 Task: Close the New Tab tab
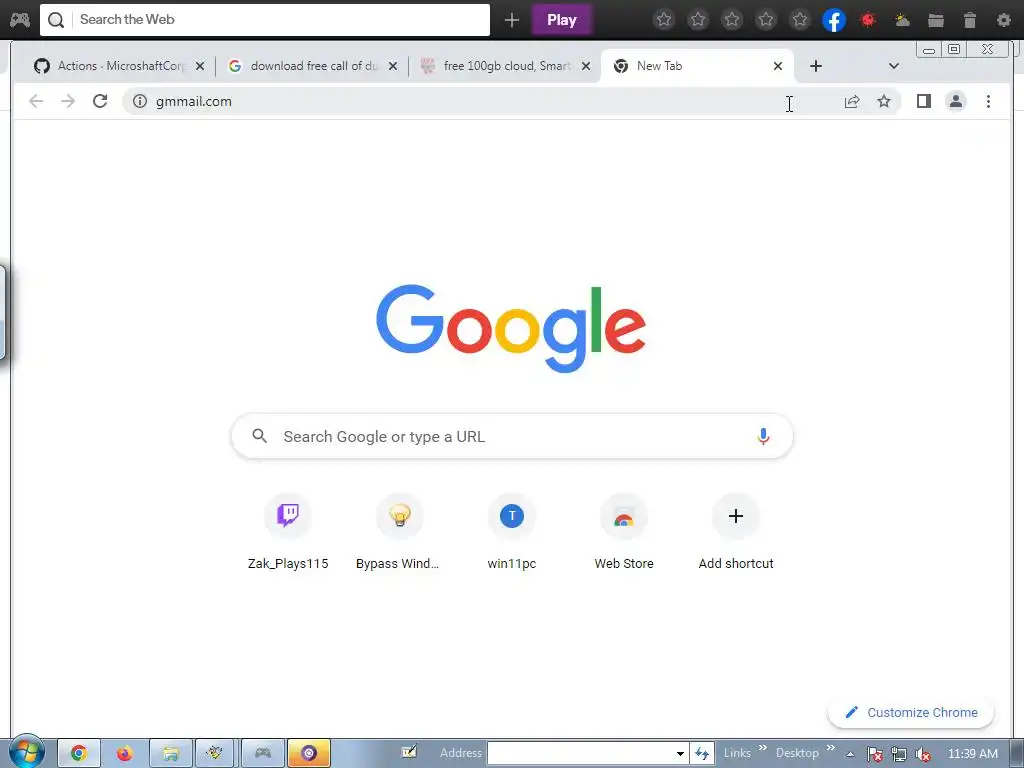778,66
